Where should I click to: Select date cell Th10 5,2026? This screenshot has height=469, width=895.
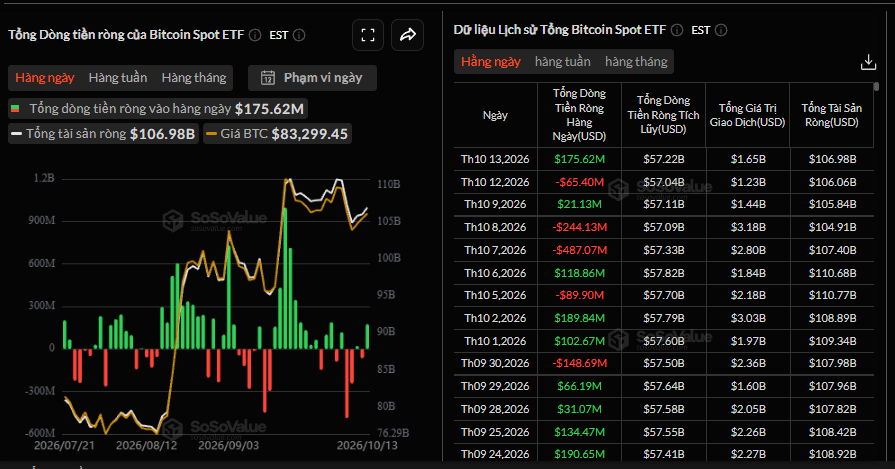[495, 295]
